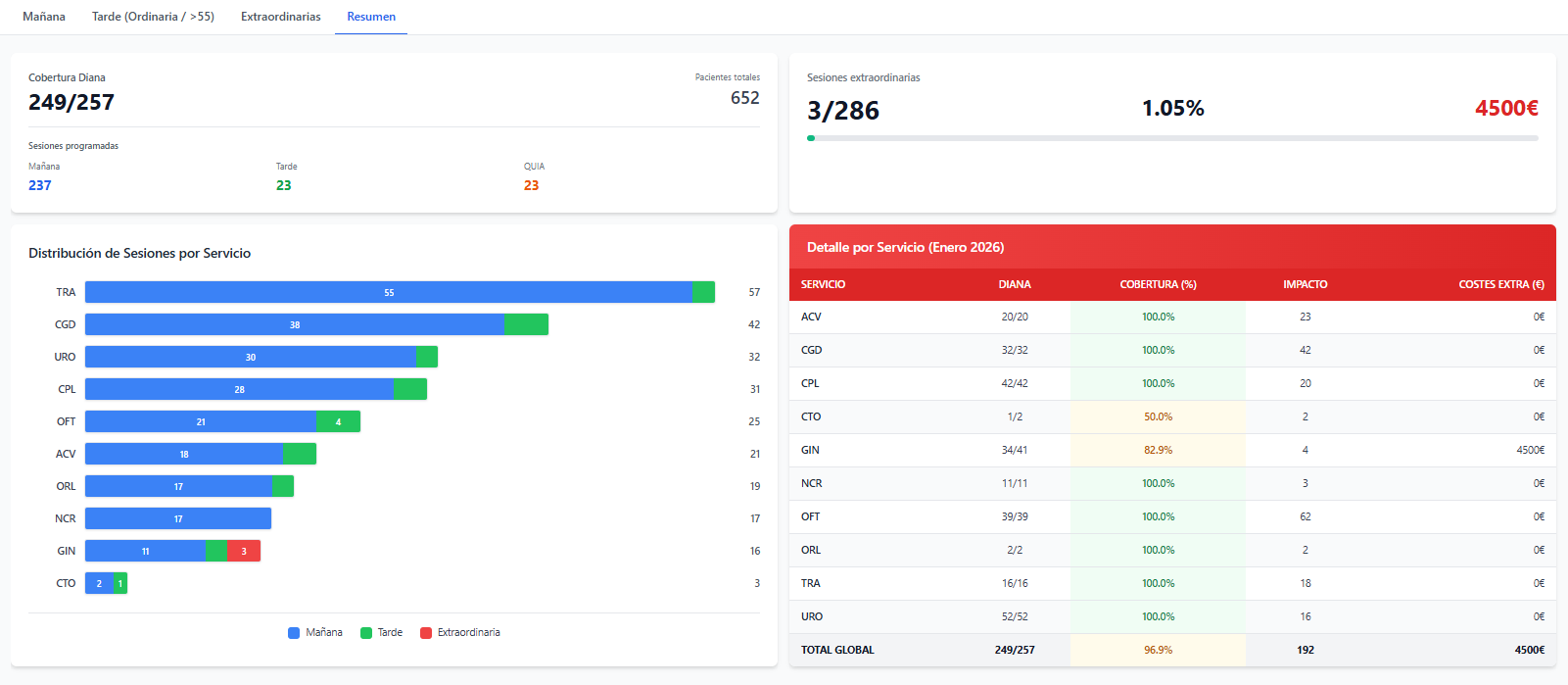Click the CTO 50.0% coverage cell
The height and width of the screenshot is (685, 1568).
tap(1158, 416)
